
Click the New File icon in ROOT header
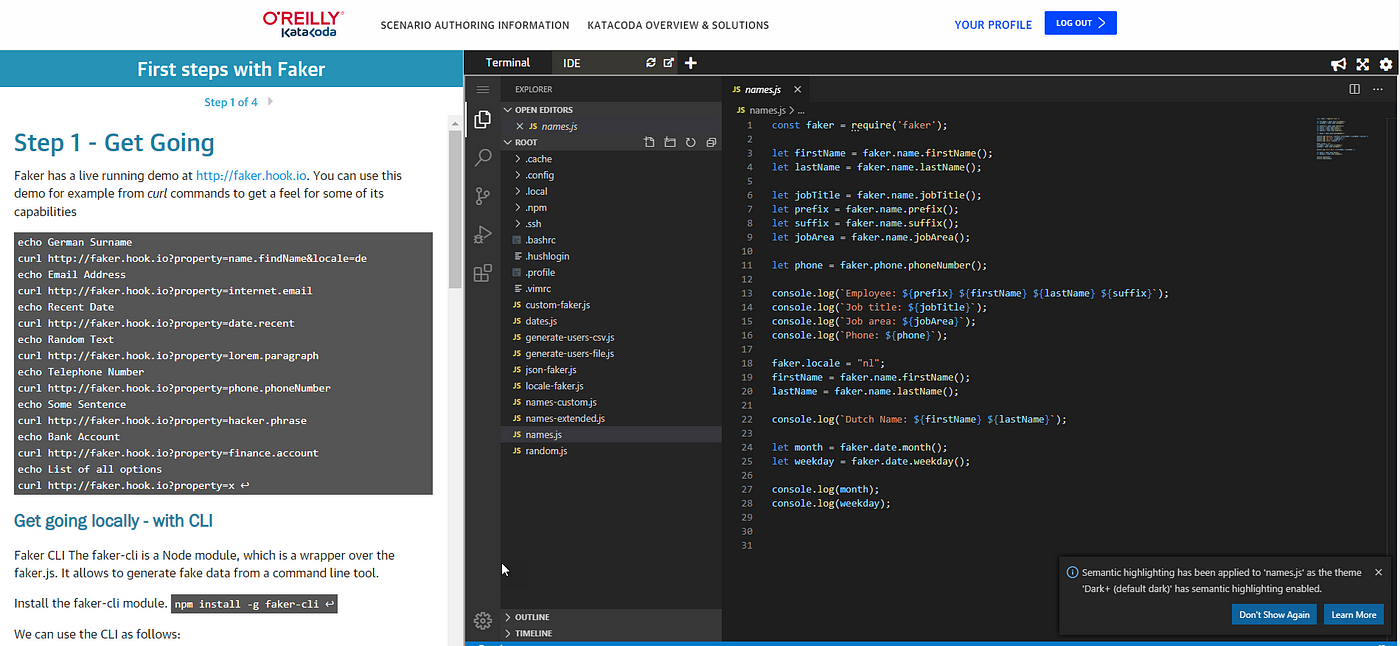649,143
